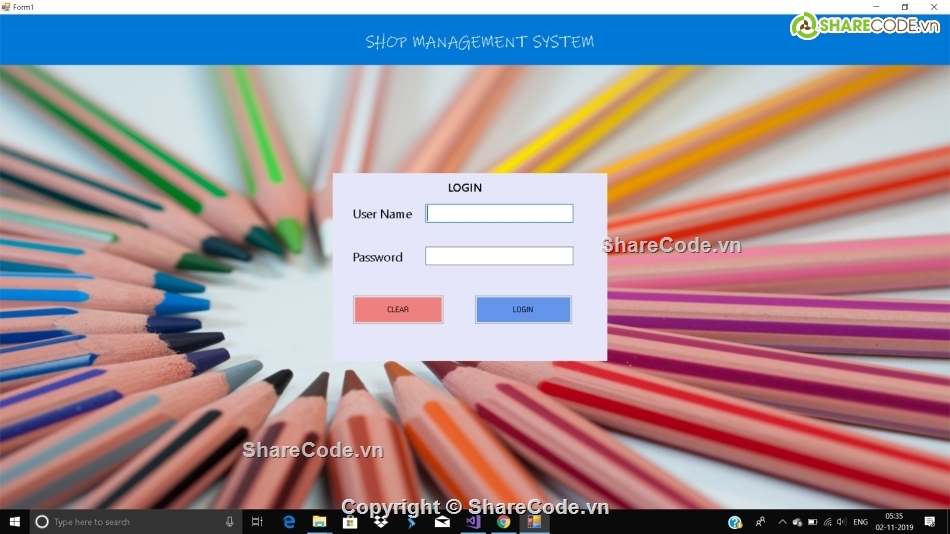The height and width of the screenshot is (534, 950).
Task: Click into the Password input box
Action: (x=499, y=256)
